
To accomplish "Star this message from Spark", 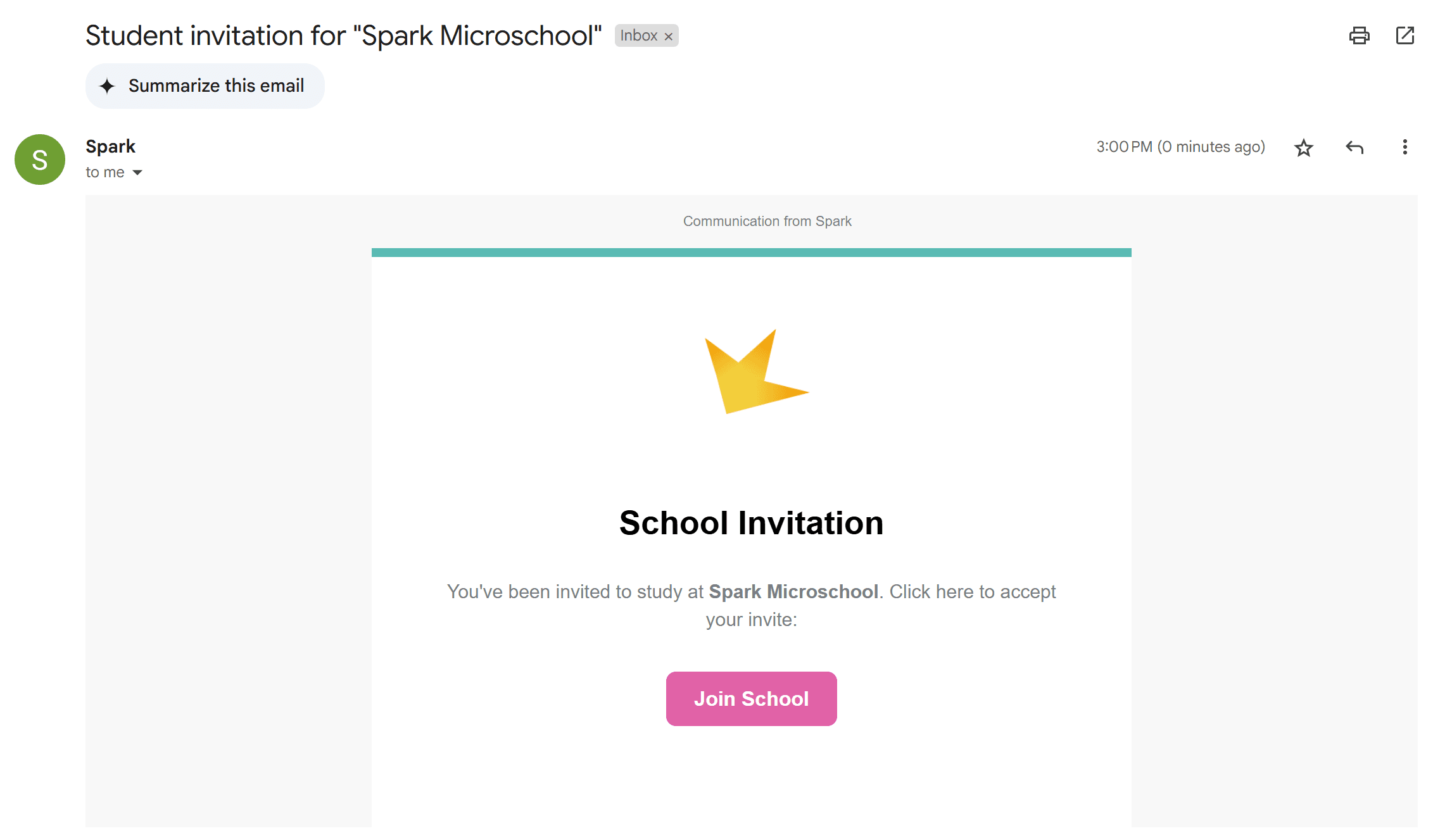I will pos(1303,147).
